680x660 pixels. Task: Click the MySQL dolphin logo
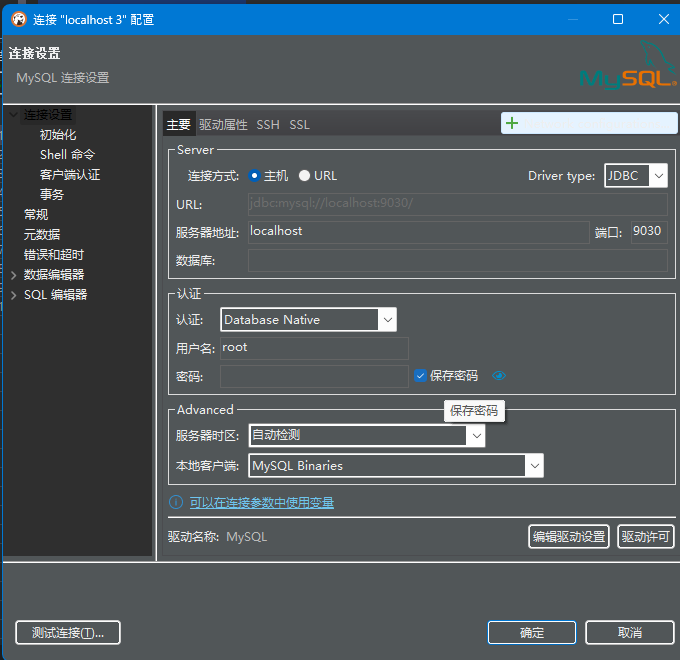(628, 65)
